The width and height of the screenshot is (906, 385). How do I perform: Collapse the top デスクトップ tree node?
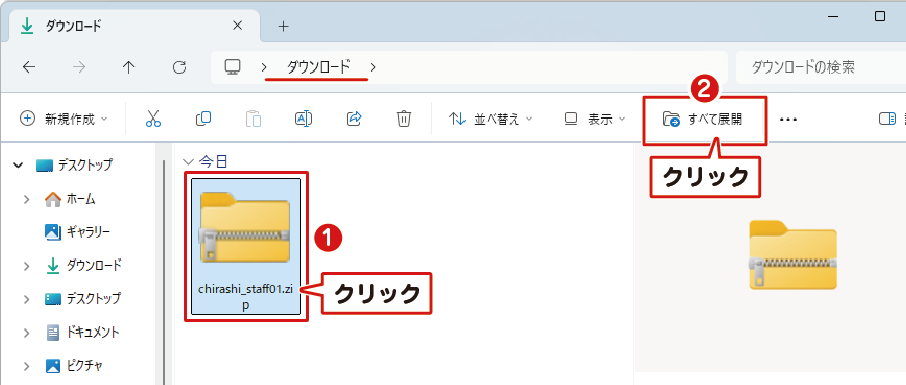[19, 165]
